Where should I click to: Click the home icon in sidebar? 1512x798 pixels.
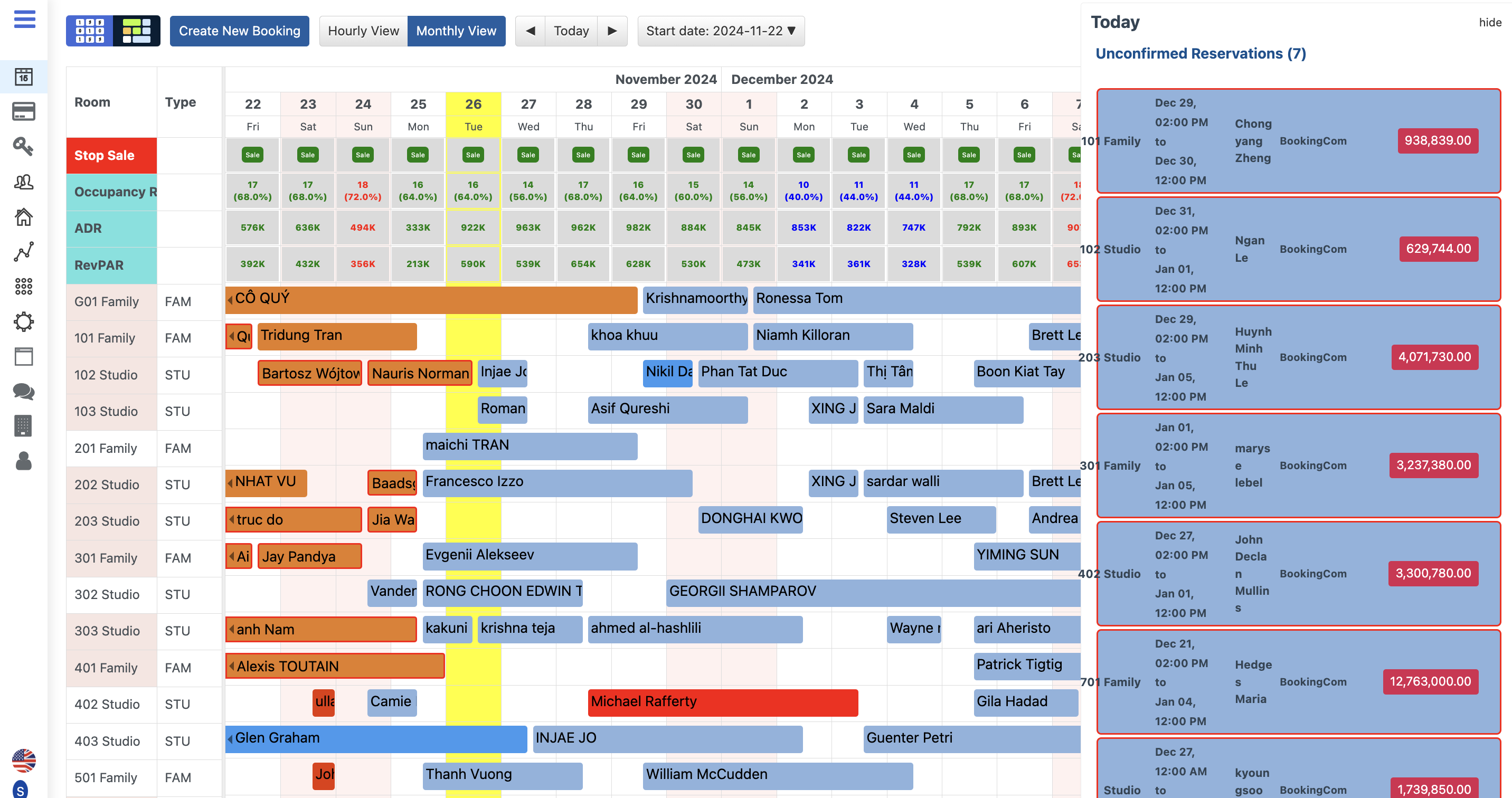point(24,217)
